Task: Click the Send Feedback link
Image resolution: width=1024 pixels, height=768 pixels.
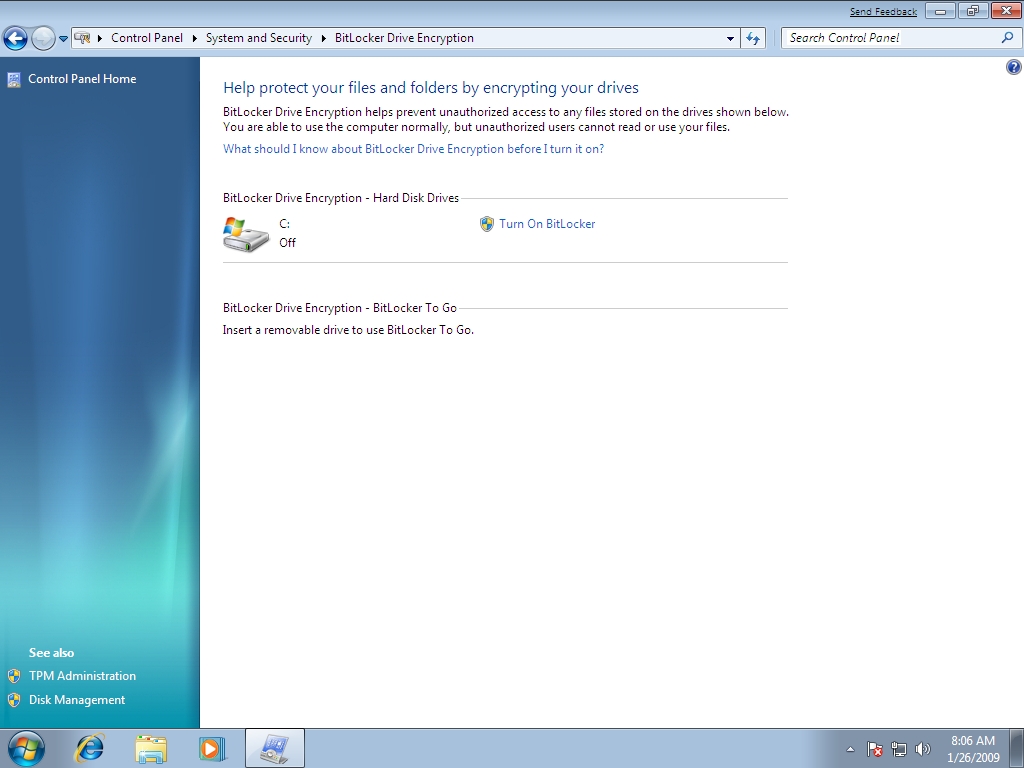Action: pos(883,12)
